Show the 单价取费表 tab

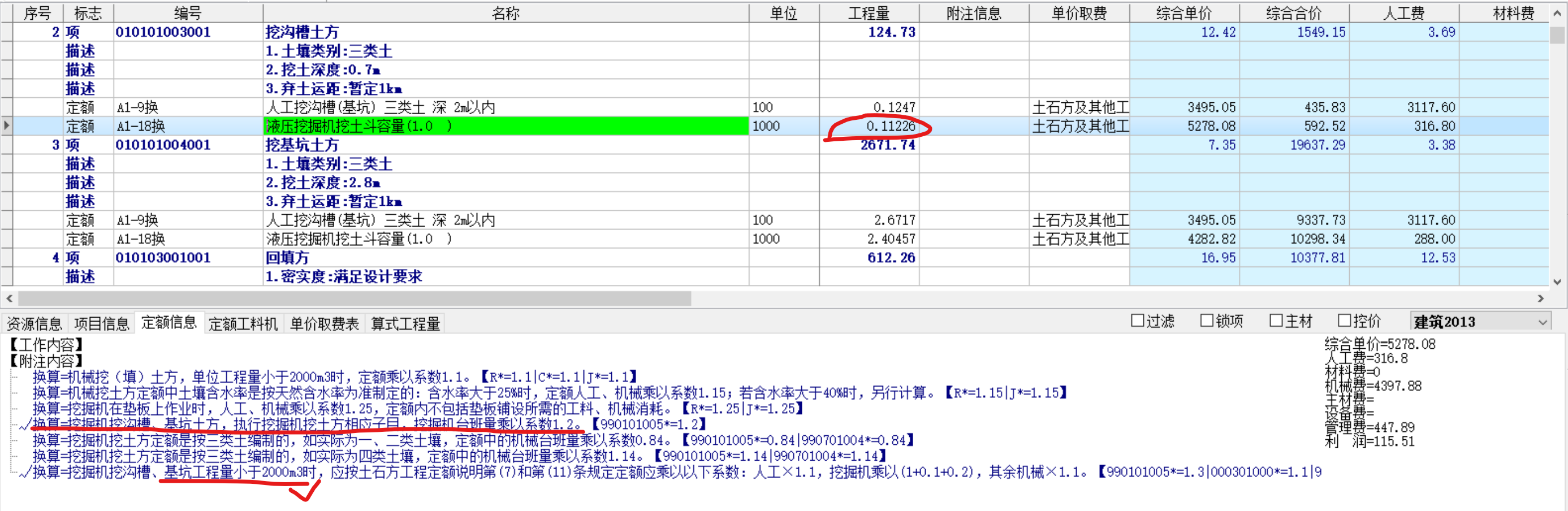tap(324, 324)
